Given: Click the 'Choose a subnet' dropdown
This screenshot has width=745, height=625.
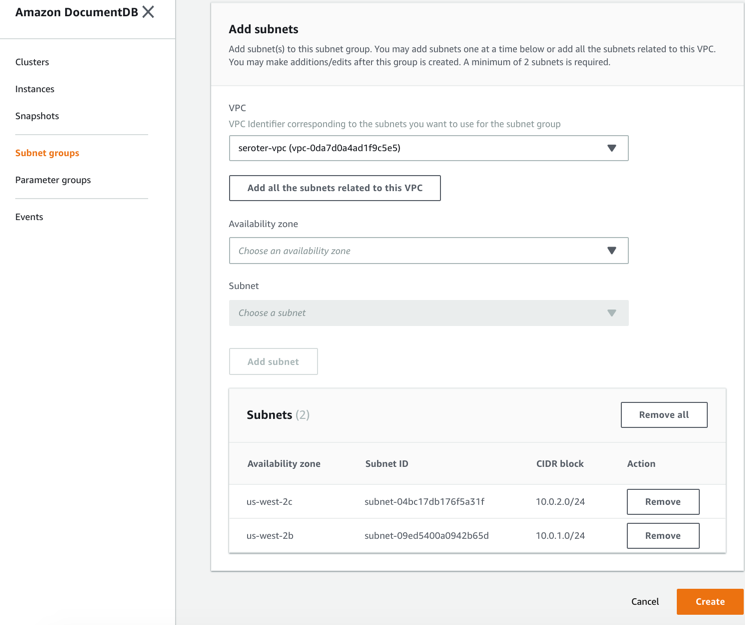Looking at the screenshot, I should coord(428,313).
